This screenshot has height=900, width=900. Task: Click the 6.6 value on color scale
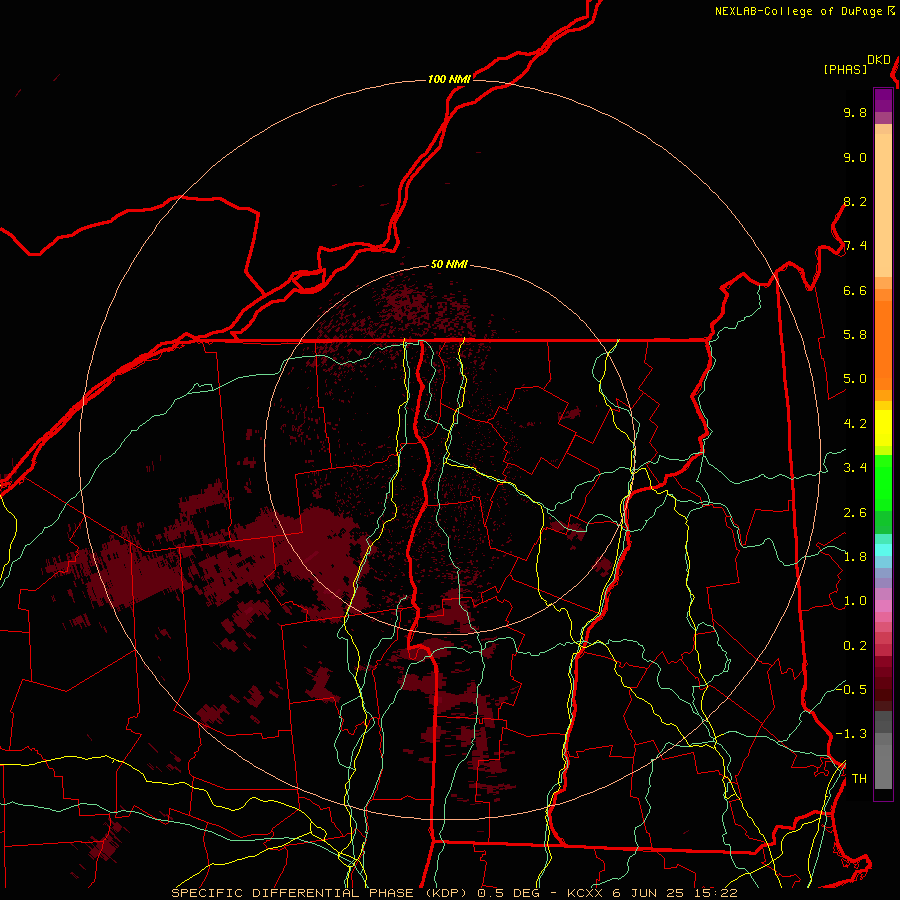point(855,290)
